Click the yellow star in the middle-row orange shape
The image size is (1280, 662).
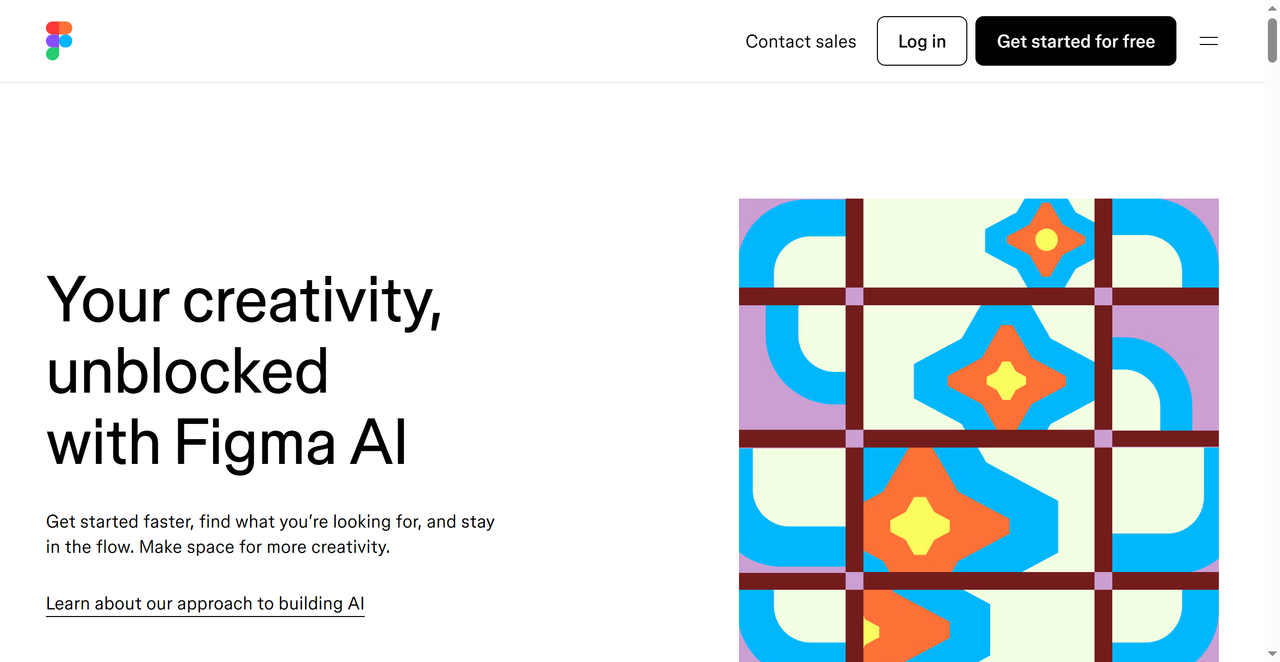[x=1006, y=380]
